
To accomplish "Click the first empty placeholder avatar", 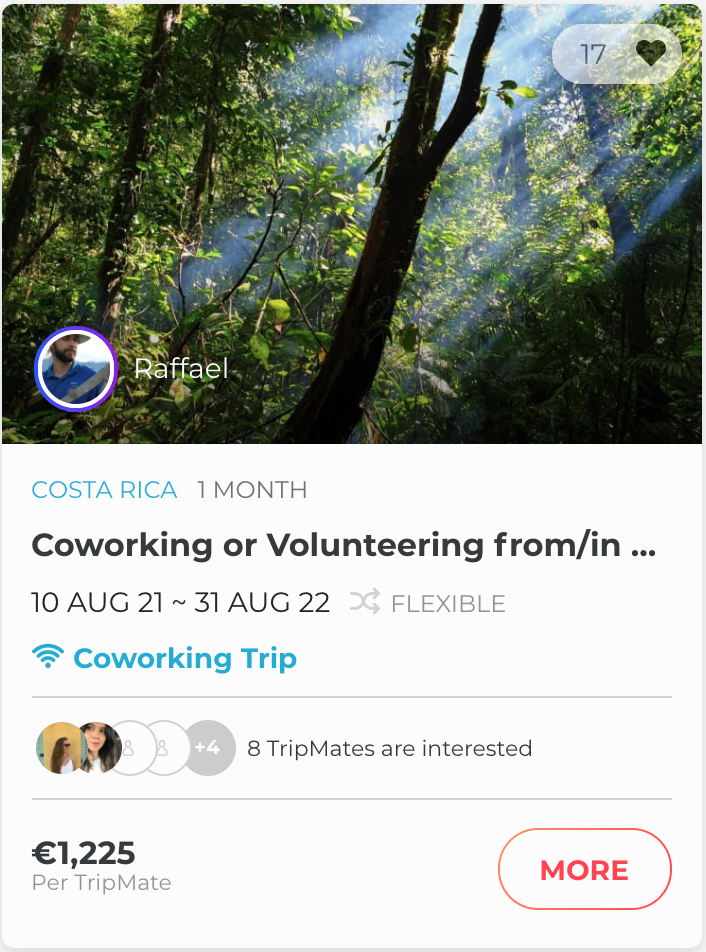I will click(133, 748).
